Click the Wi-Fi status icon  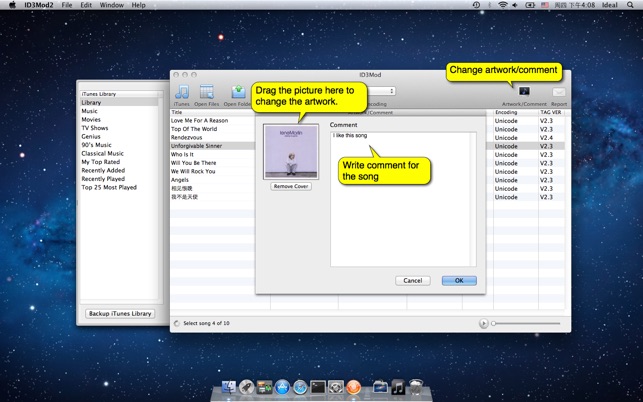[x=503, y=5]
